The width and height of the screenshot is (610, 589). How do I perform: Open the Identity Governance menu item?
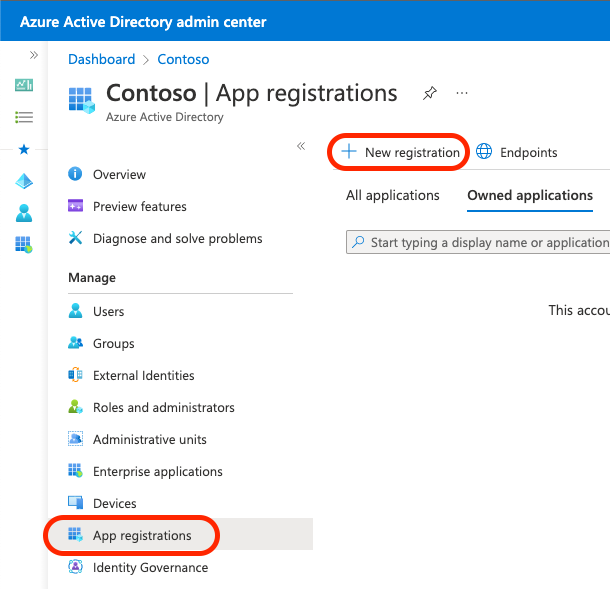150,567
